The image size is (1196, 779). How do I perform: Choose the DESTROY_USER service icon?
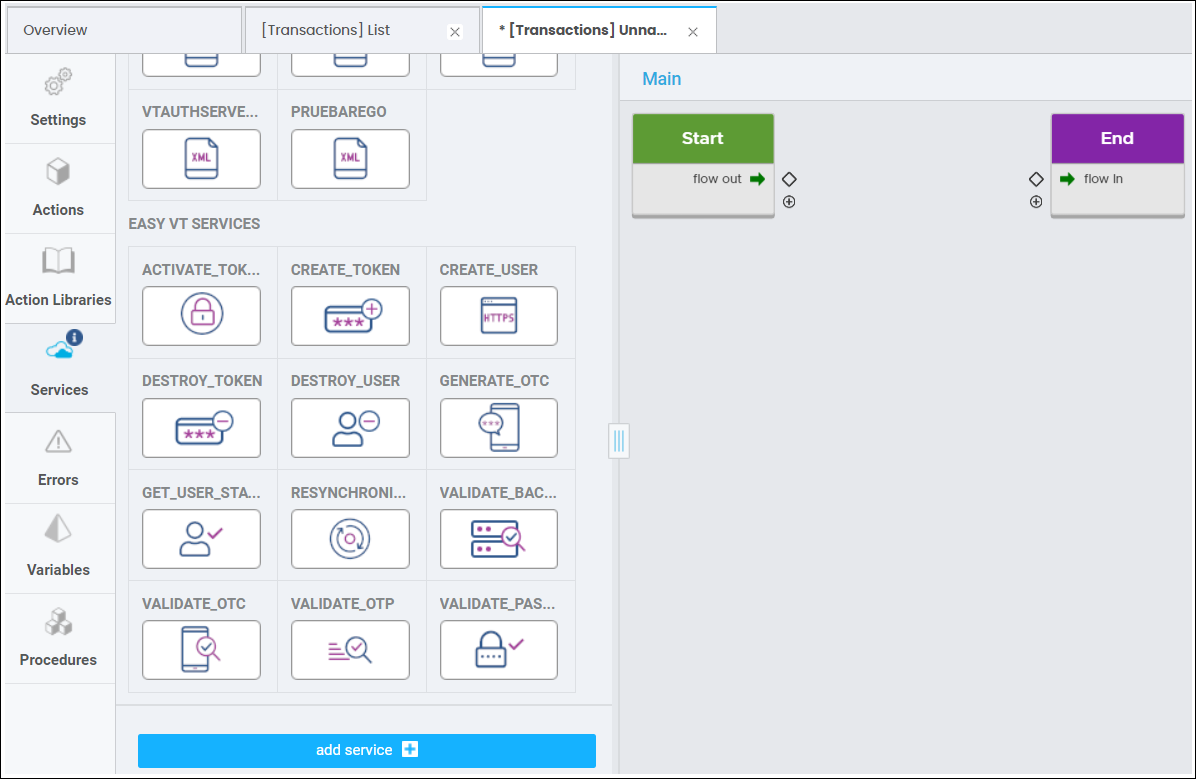[350, 428]
